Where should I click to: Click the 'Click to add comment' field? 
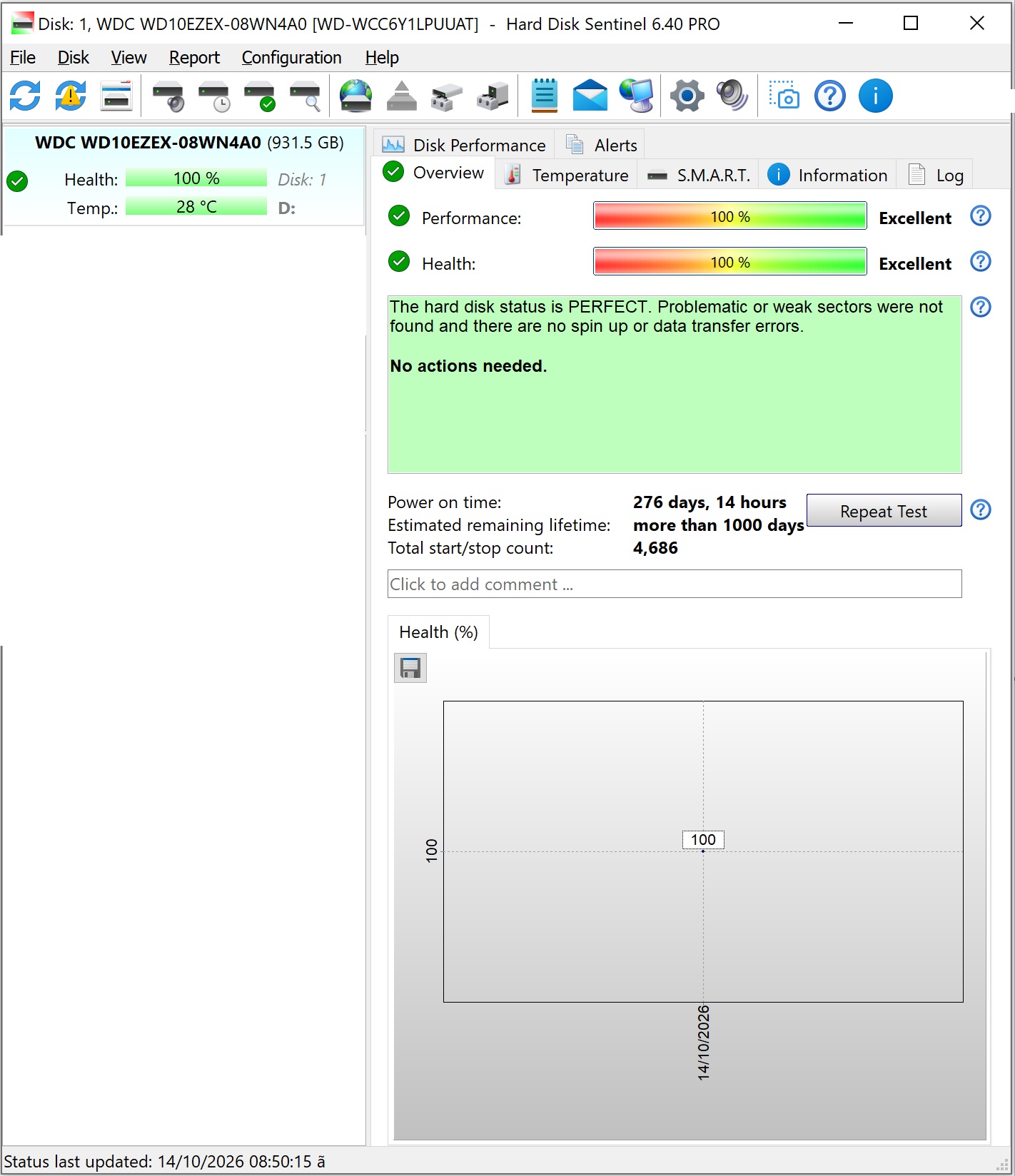point(675,584)
